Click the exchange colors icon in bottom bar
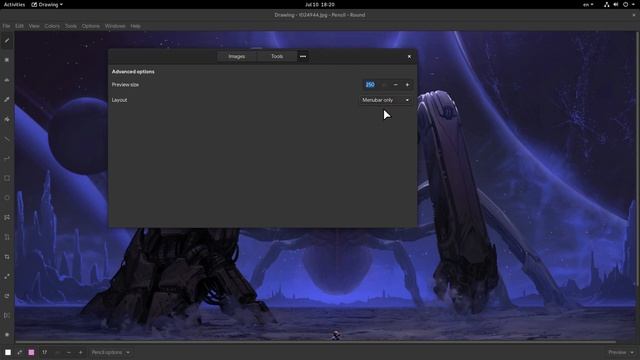Viewport: 640px width, 360px height. (x=20, y=352)
